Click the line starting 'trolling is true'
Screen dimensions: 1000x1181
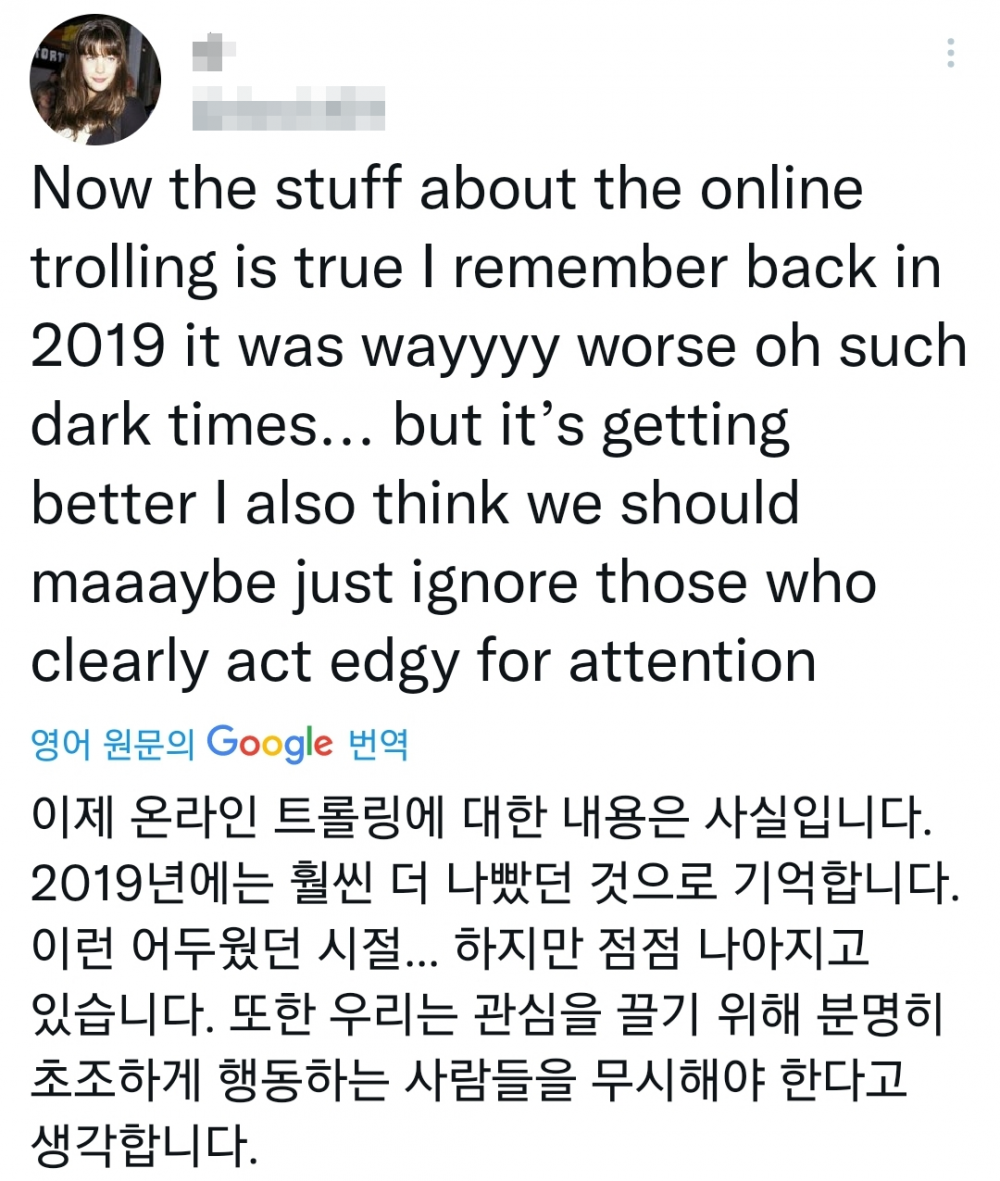point(486,269)
